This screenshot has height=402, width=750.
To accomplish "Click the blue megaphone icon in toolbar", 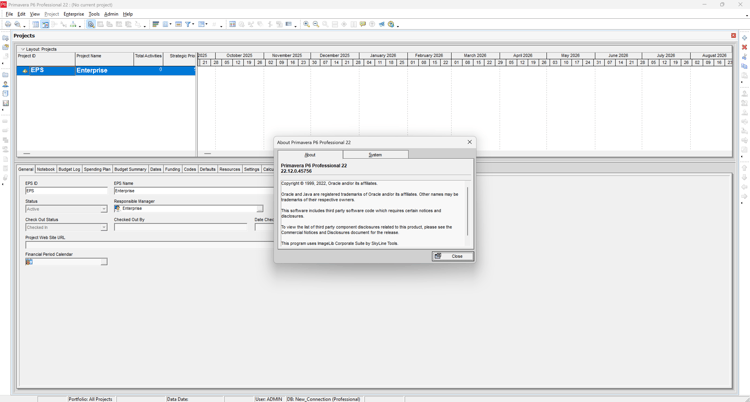I will (382, 24).
